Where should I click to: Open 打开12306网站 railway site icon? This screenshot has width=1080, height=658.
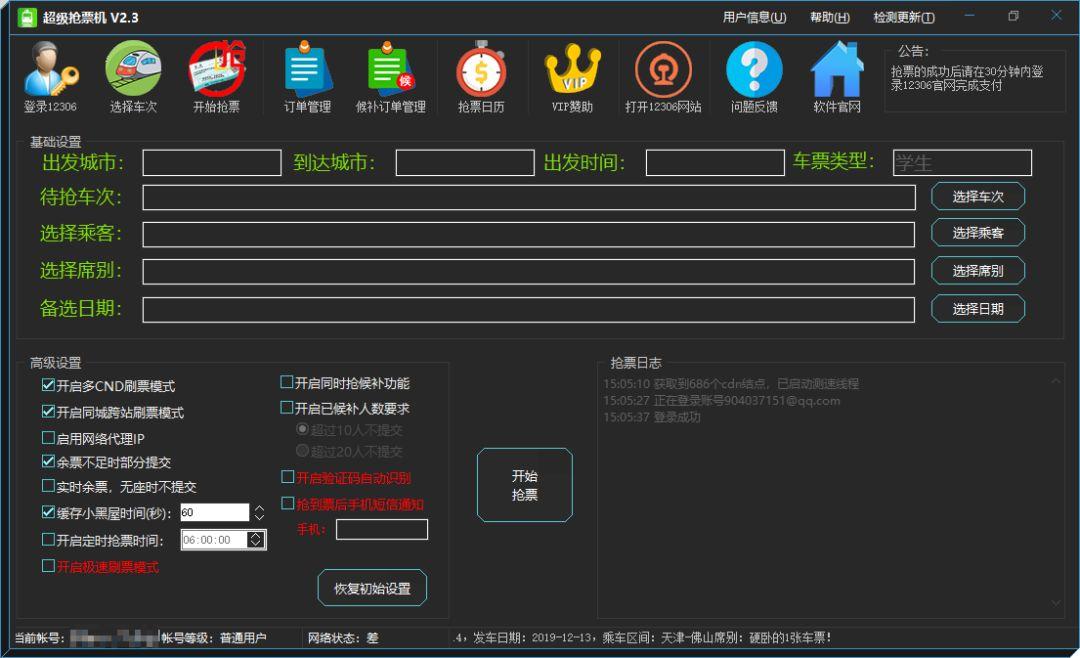[663, 70]
